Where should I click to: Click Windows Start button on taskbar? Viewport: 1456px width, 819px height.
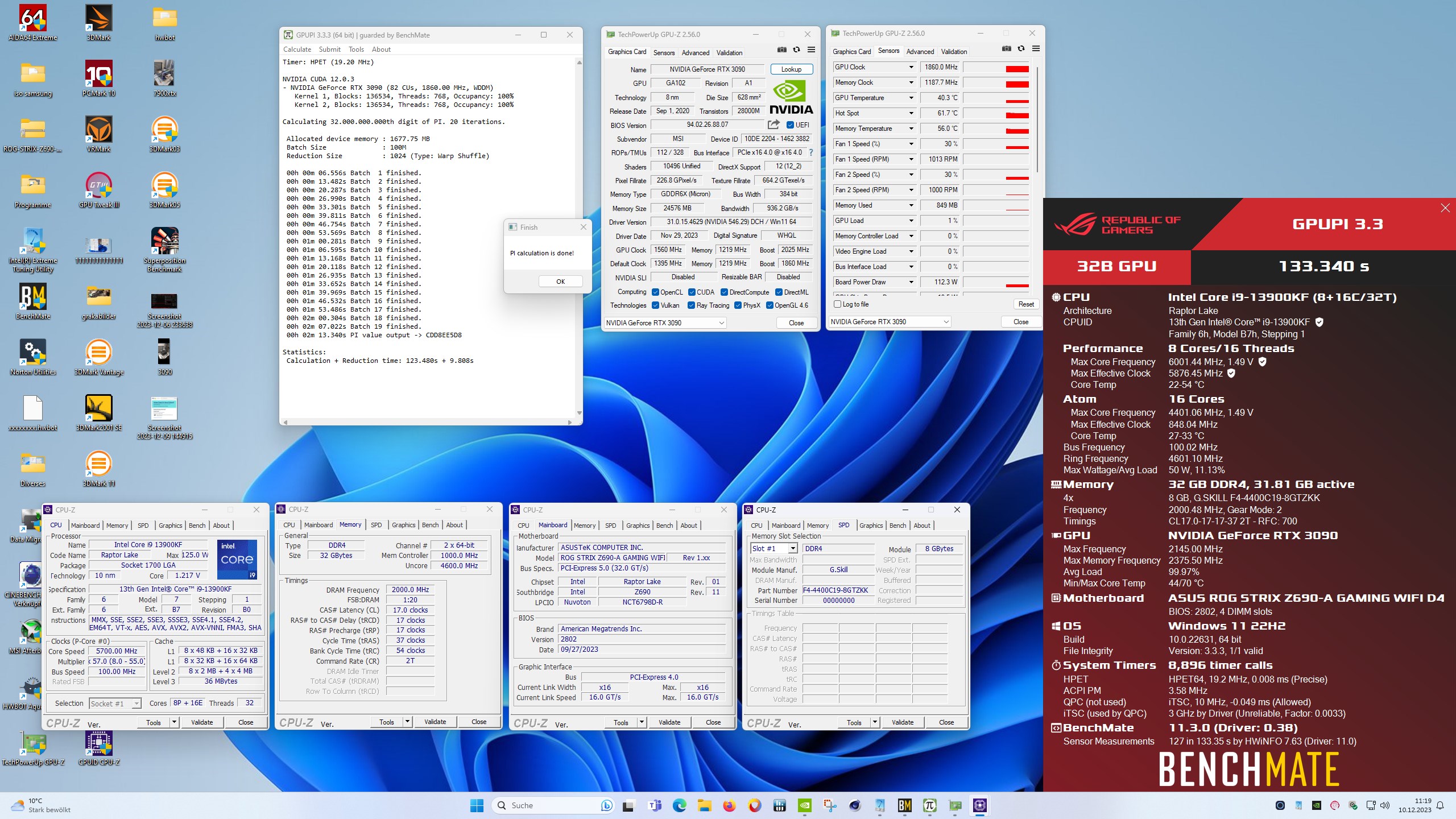click(x=477, y=805)
